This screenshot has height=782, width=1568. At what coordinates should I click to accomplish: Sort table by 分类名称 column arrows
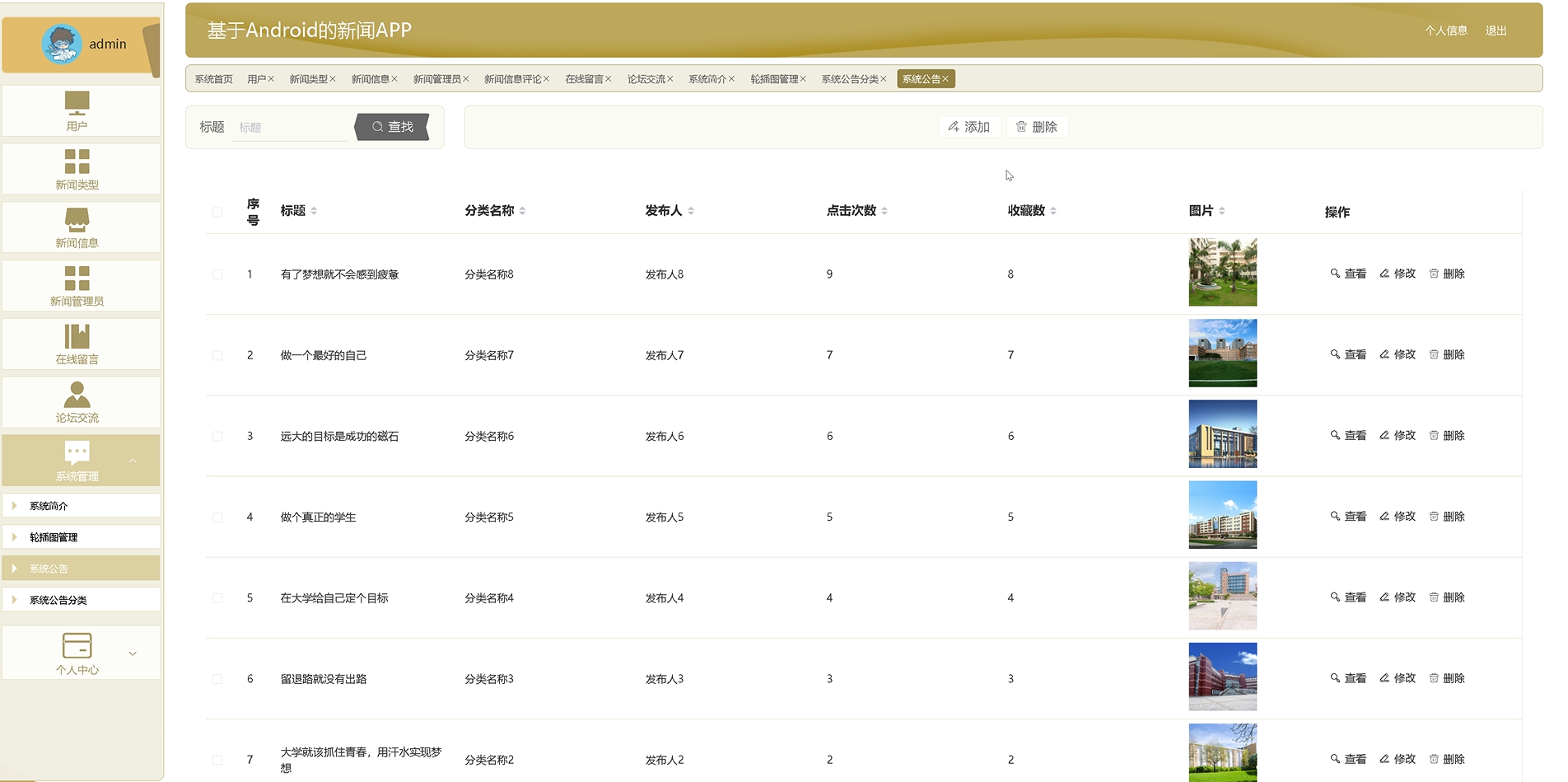point(522,211)
